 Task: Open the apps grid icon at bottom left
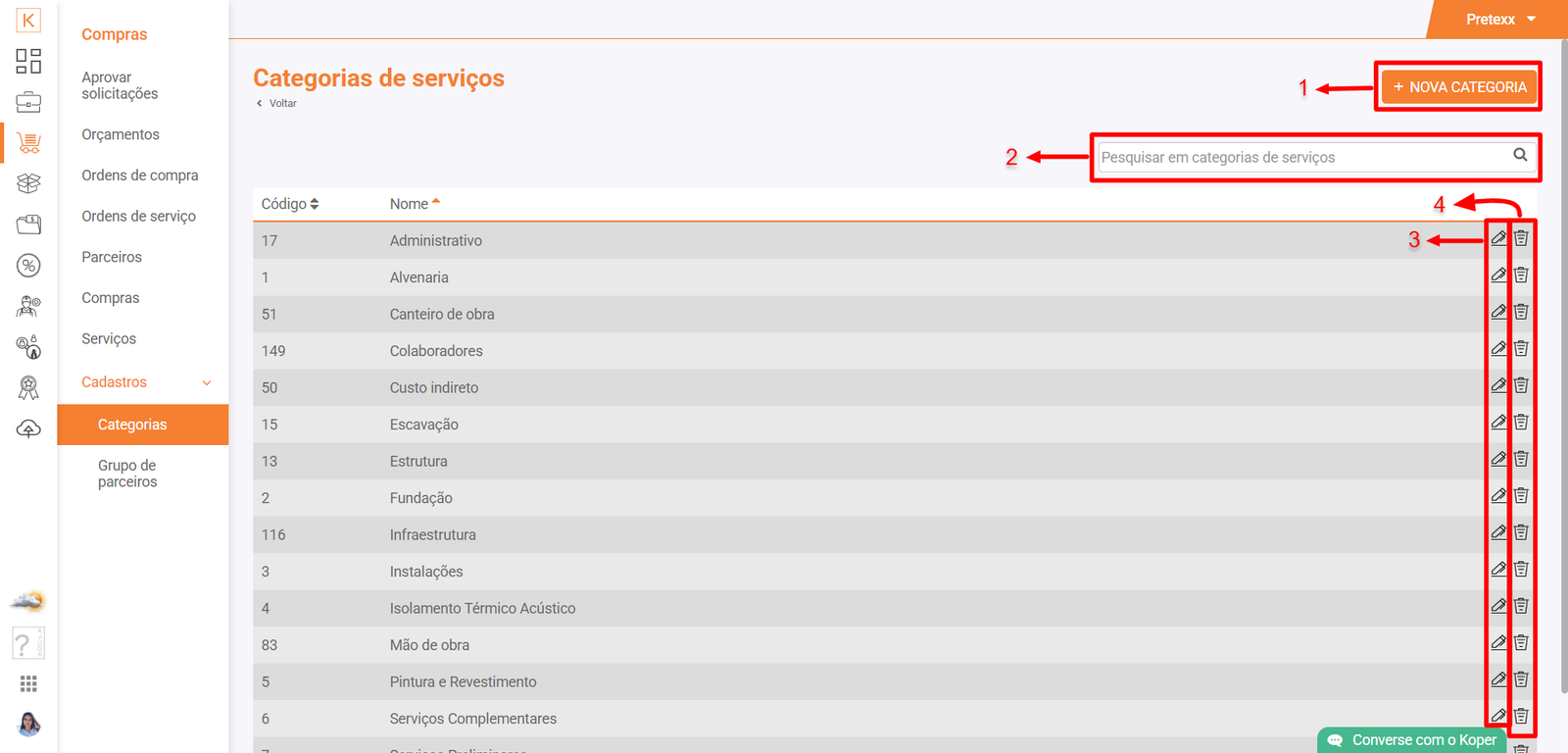click(x=28, y=683)
